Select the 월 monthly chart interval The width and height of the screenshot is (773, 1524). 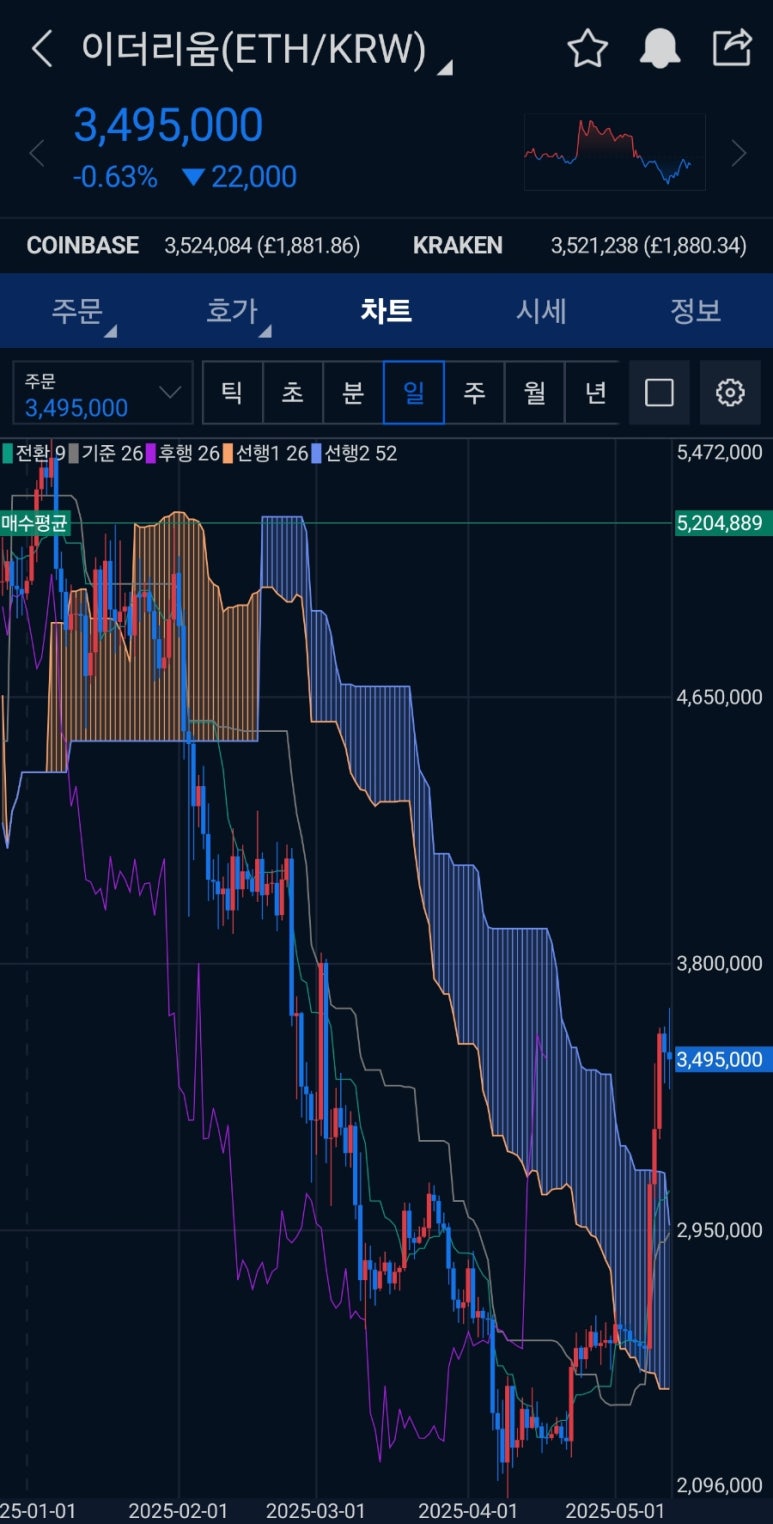(x=535, y=393)
